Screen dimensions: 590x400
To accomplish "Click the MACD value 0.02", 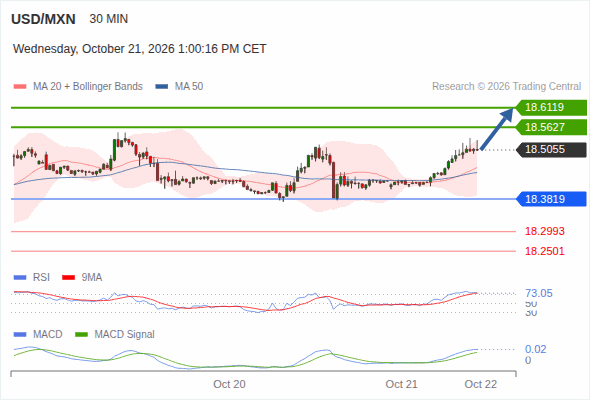I will pos(536,350).
